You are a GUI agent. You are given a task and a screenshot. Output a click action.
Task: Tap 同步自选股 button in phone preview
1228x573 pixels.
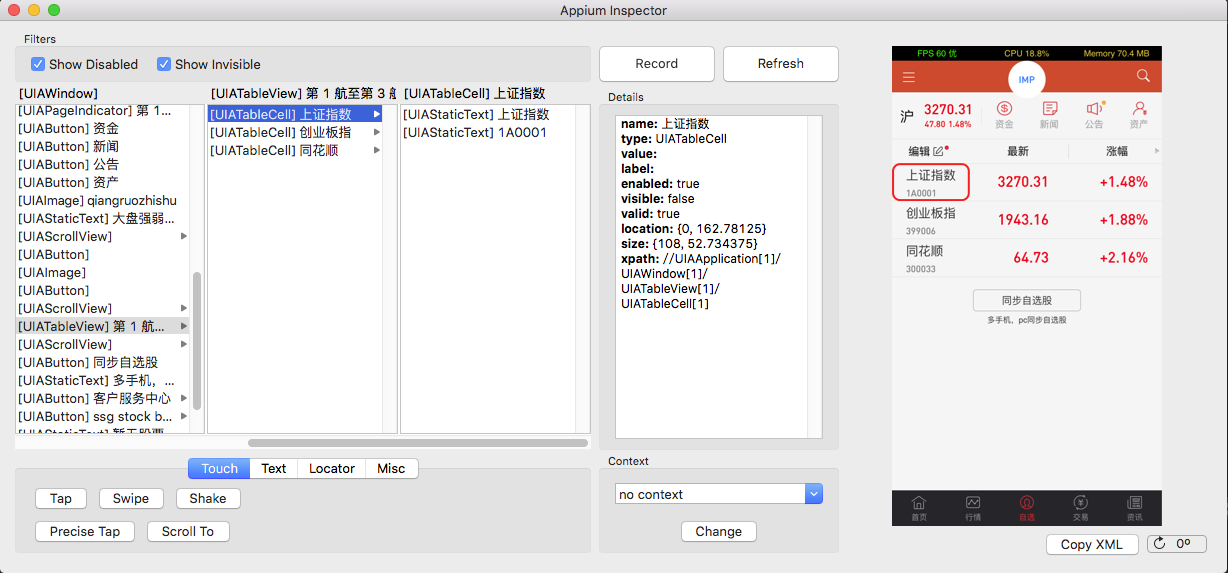1026,300
